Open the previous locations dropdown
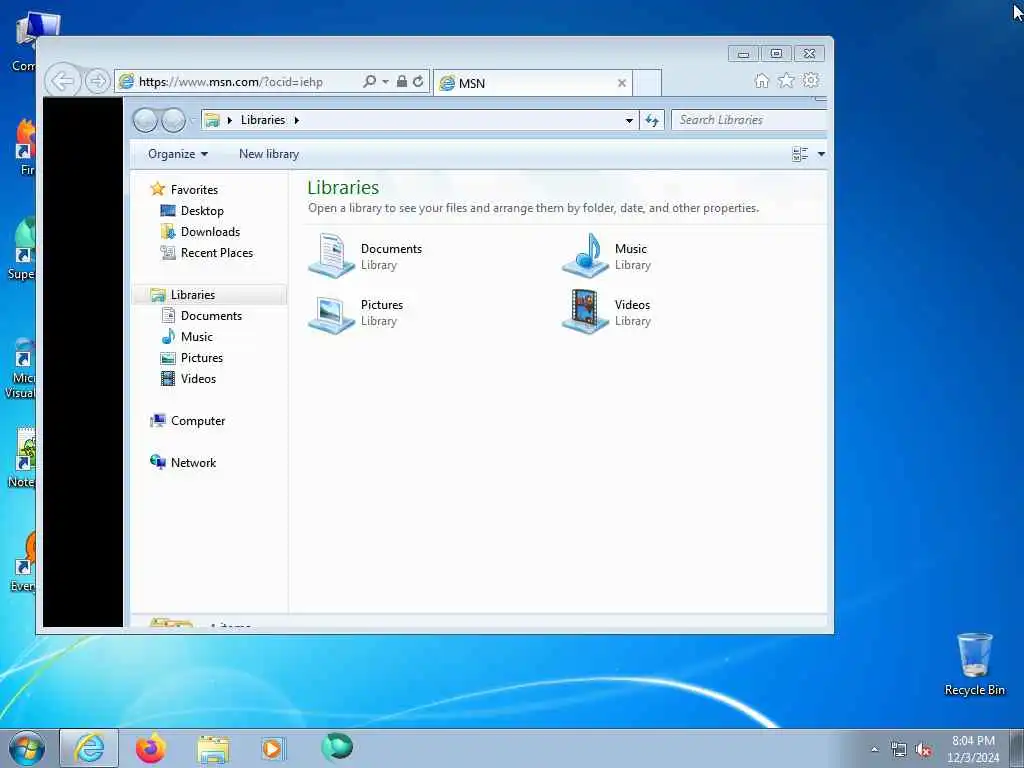The height and width of the screenshot is (768, 1024). tap(629, 120)
